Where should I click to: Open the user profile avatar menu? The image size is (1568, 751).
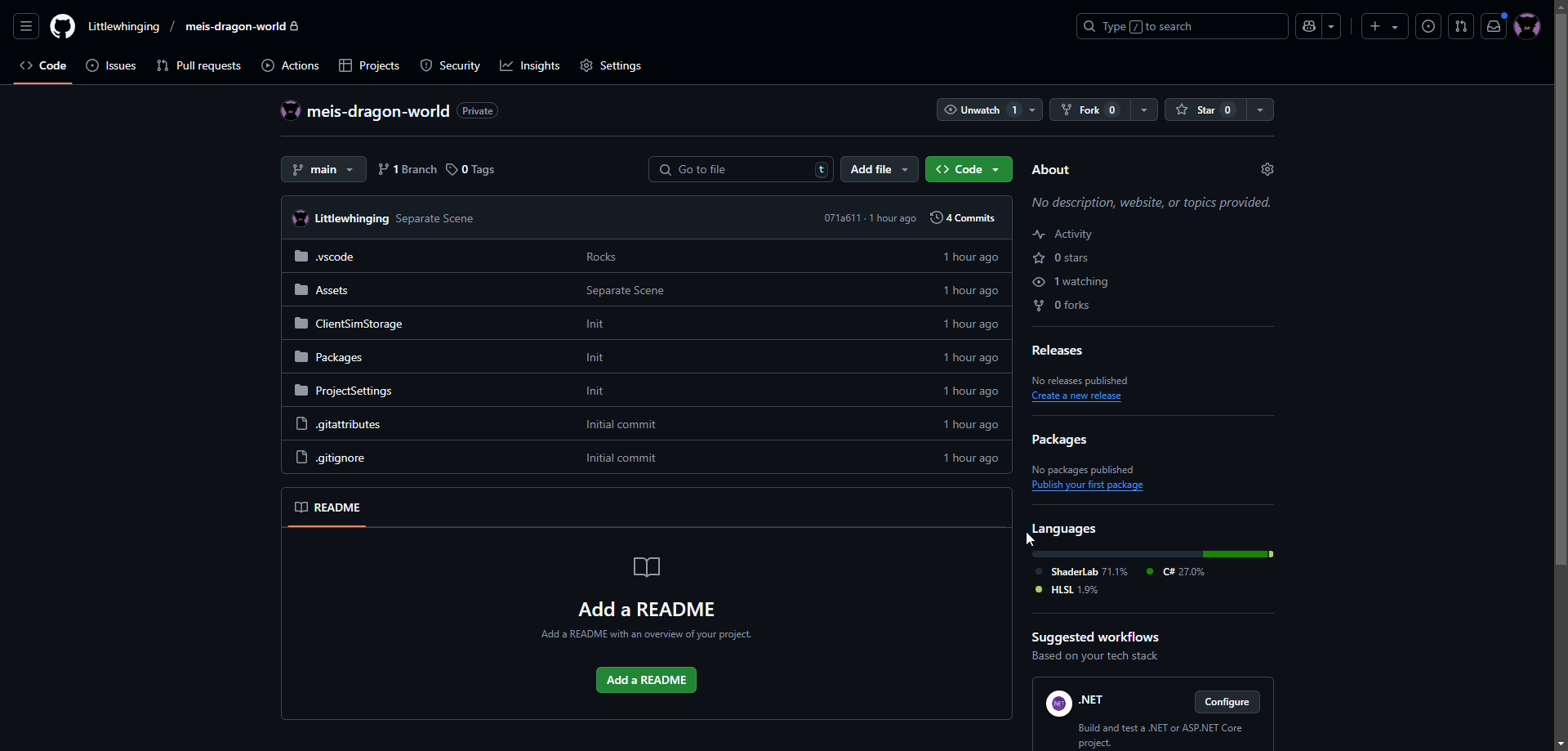tap(1526, 26)
